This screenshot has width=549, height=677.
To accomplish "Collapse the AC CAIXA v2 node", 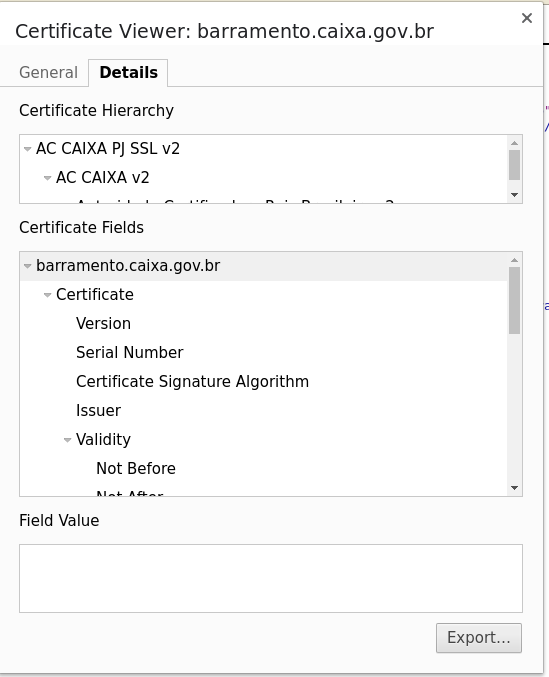I will pos(47,178).
